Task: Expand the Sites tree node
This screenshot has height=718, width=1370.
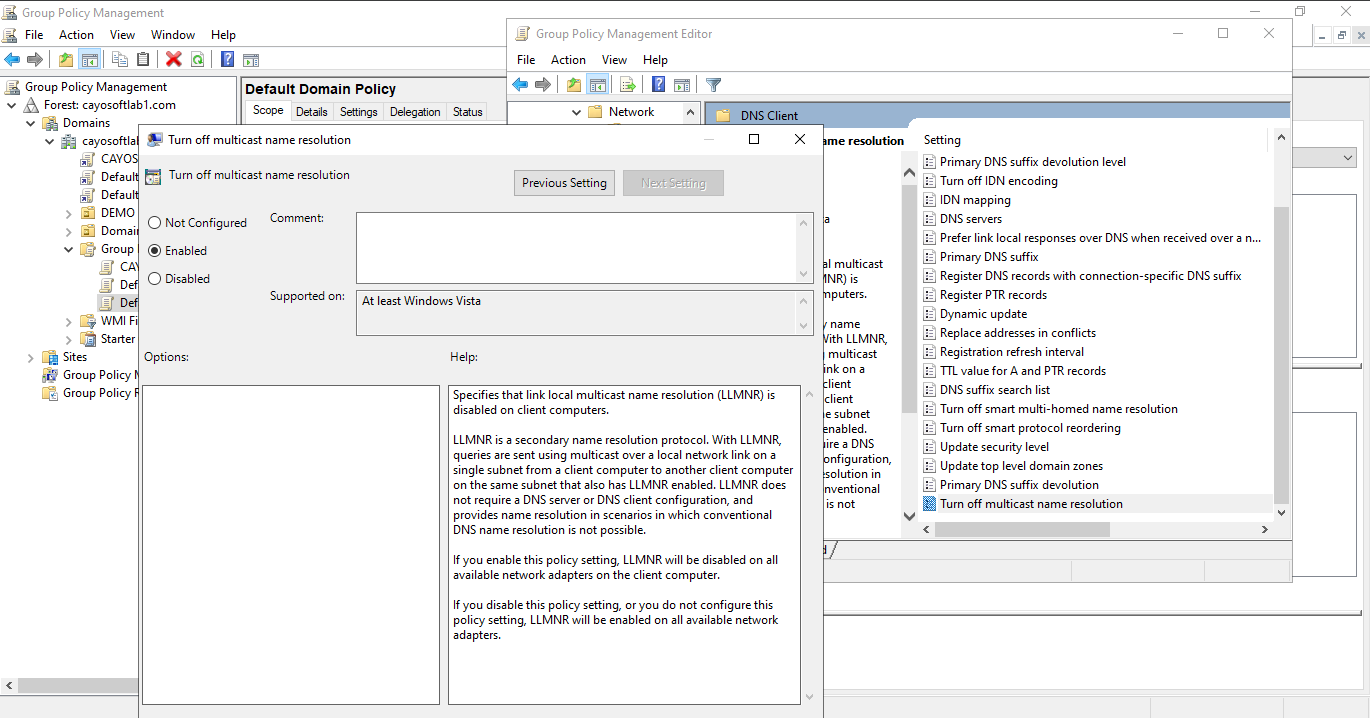Action: click(x=30, y=357)
